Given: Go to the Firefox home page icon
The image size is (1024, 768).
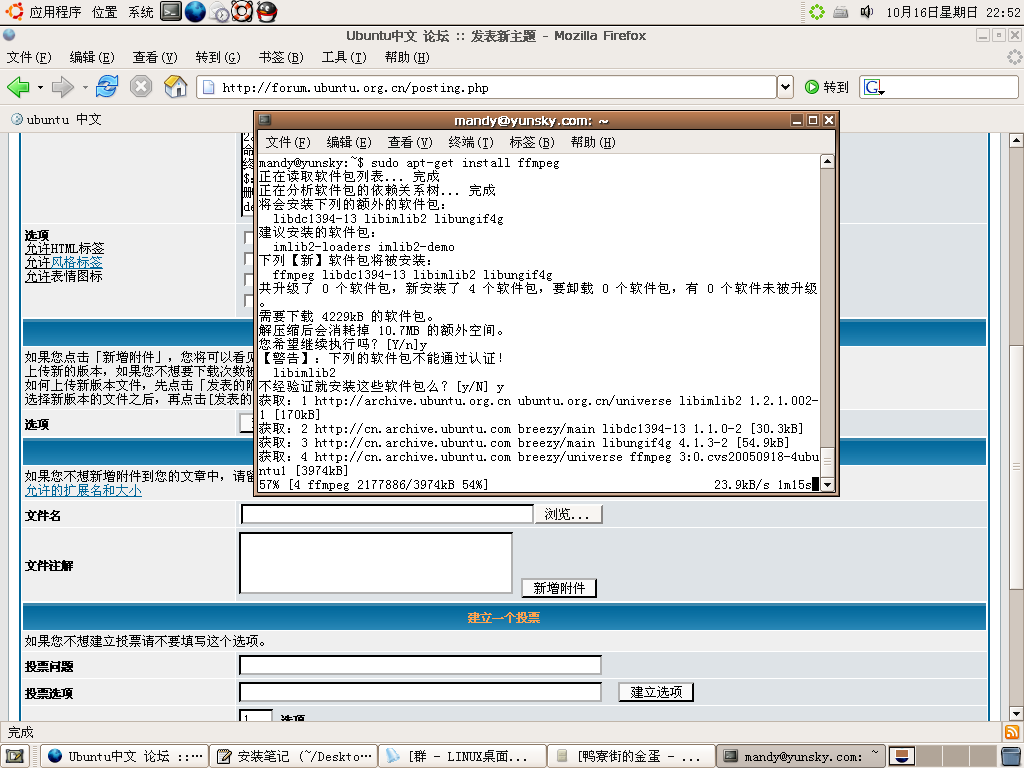Looking at the screenshot, I should pos(175,86).
